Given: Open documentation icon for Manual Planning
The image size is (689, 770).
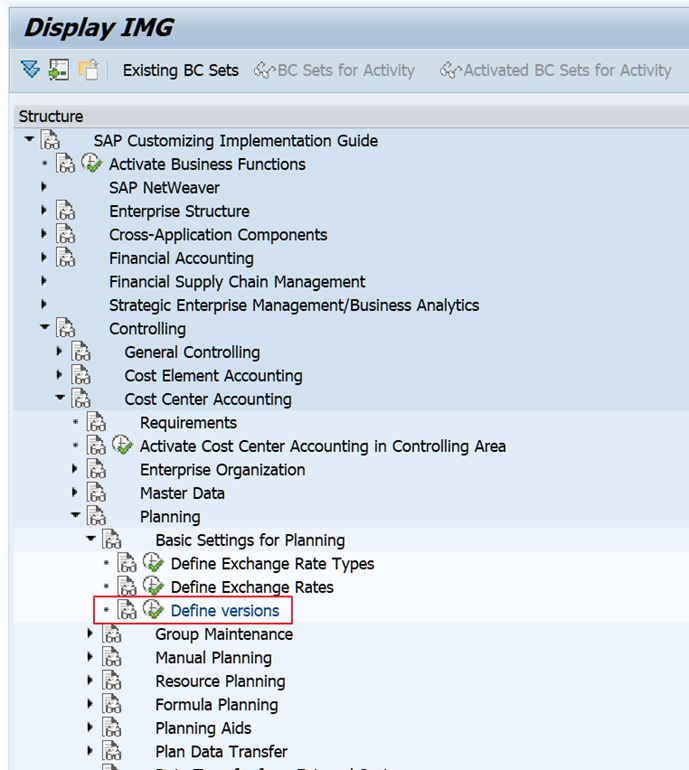Looking at the screenshot, I should point(111,657).
